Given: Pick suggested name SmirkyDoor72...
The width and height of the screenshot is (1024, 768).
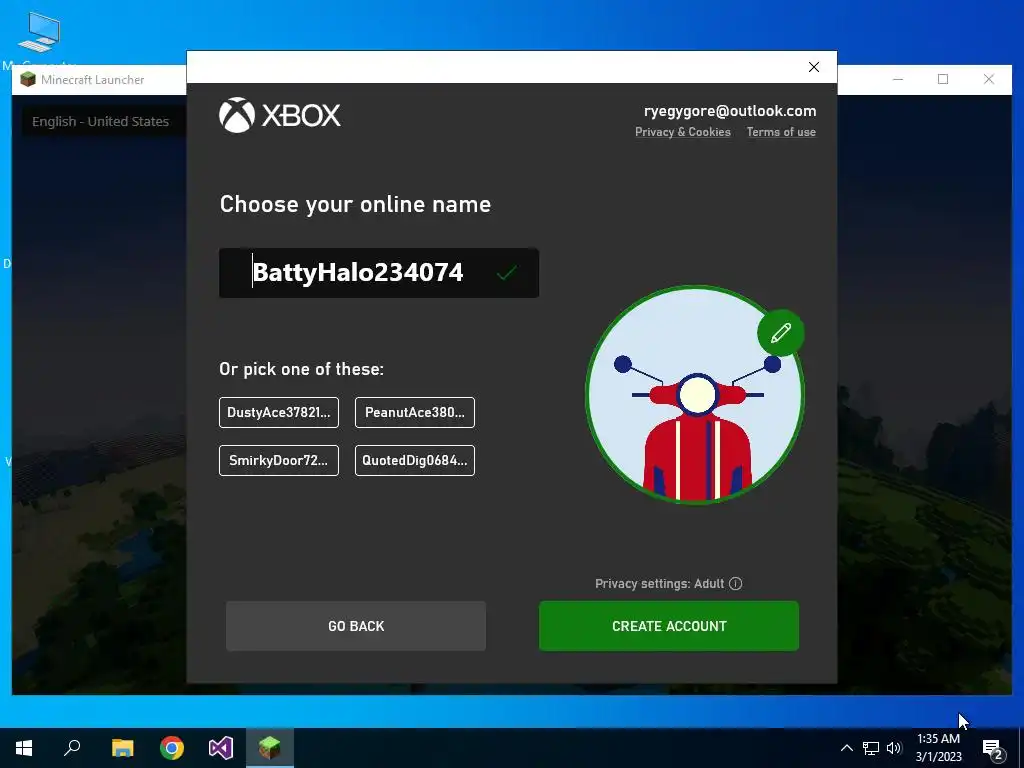Looking at the screenshot, I should [x=279, y=460].
